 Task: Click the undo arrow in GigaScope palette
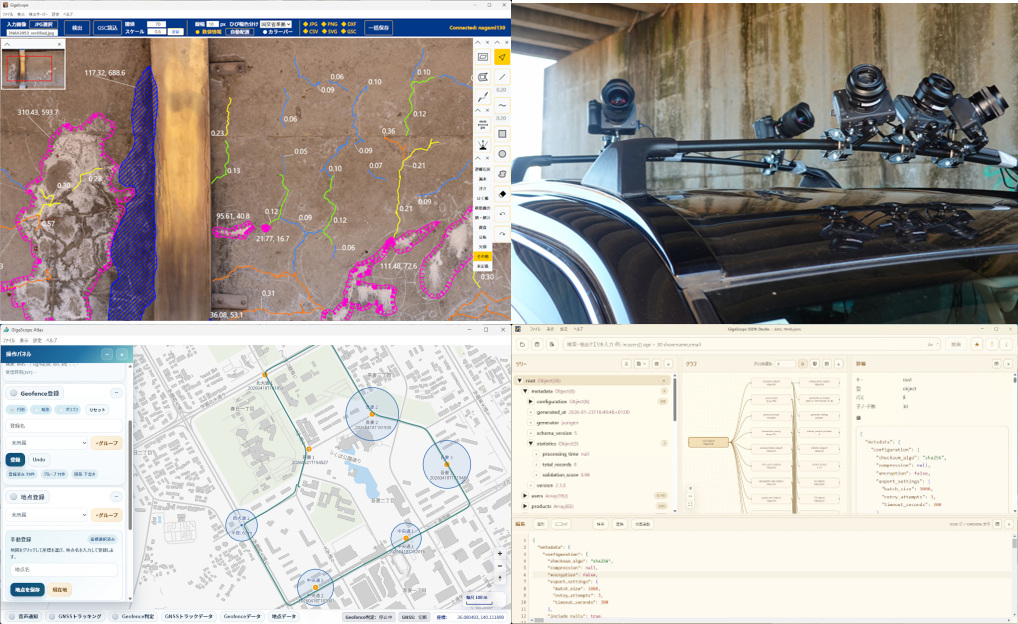502,214
